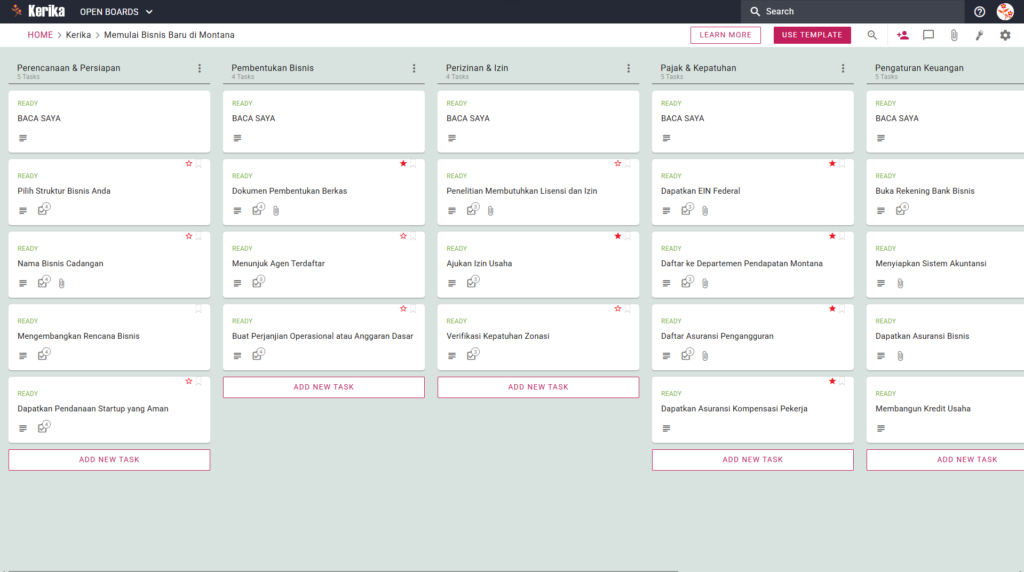Open Perizinan & Izin column options menu
The height and width of the screenshot is (572, 1024).
point(628,68)
